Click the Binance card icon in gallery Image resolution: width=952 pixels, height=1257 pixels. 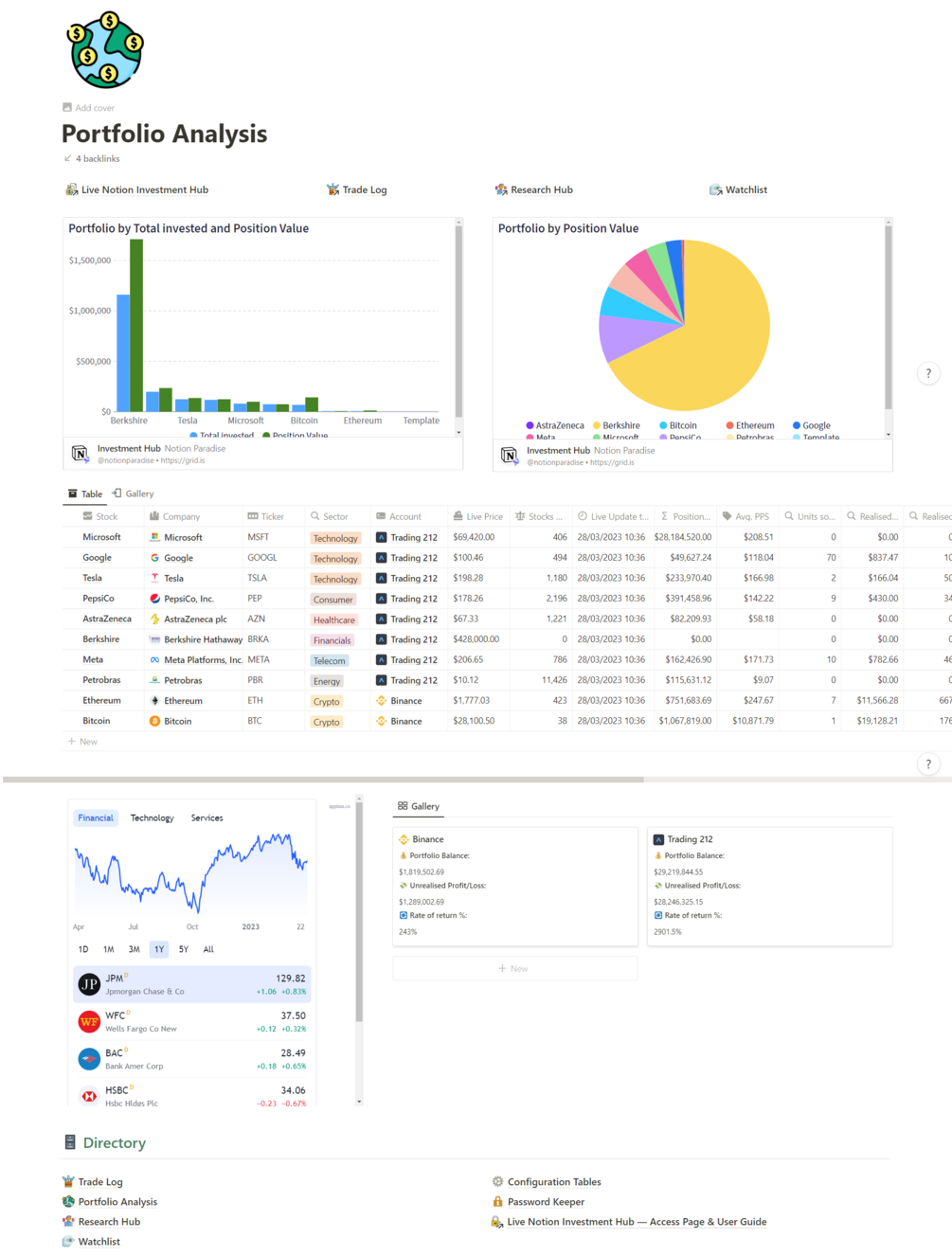(x=404, y=839)
